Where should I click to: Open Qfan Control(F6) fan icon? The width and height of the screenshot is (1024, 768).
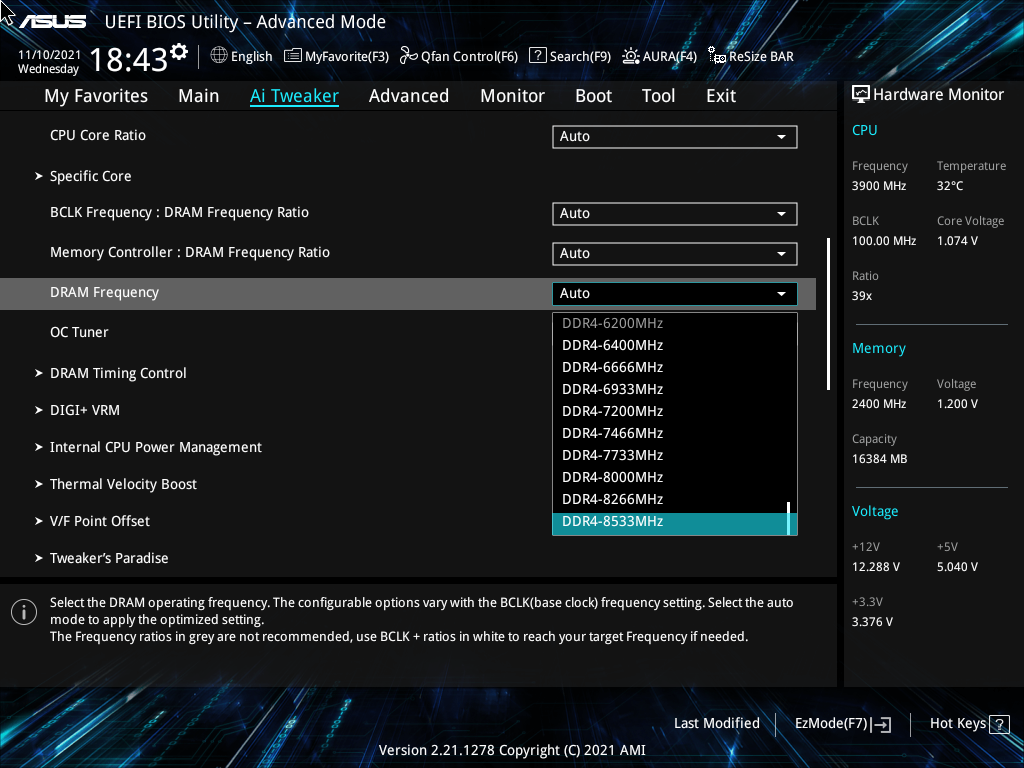(x=409, y=56)
